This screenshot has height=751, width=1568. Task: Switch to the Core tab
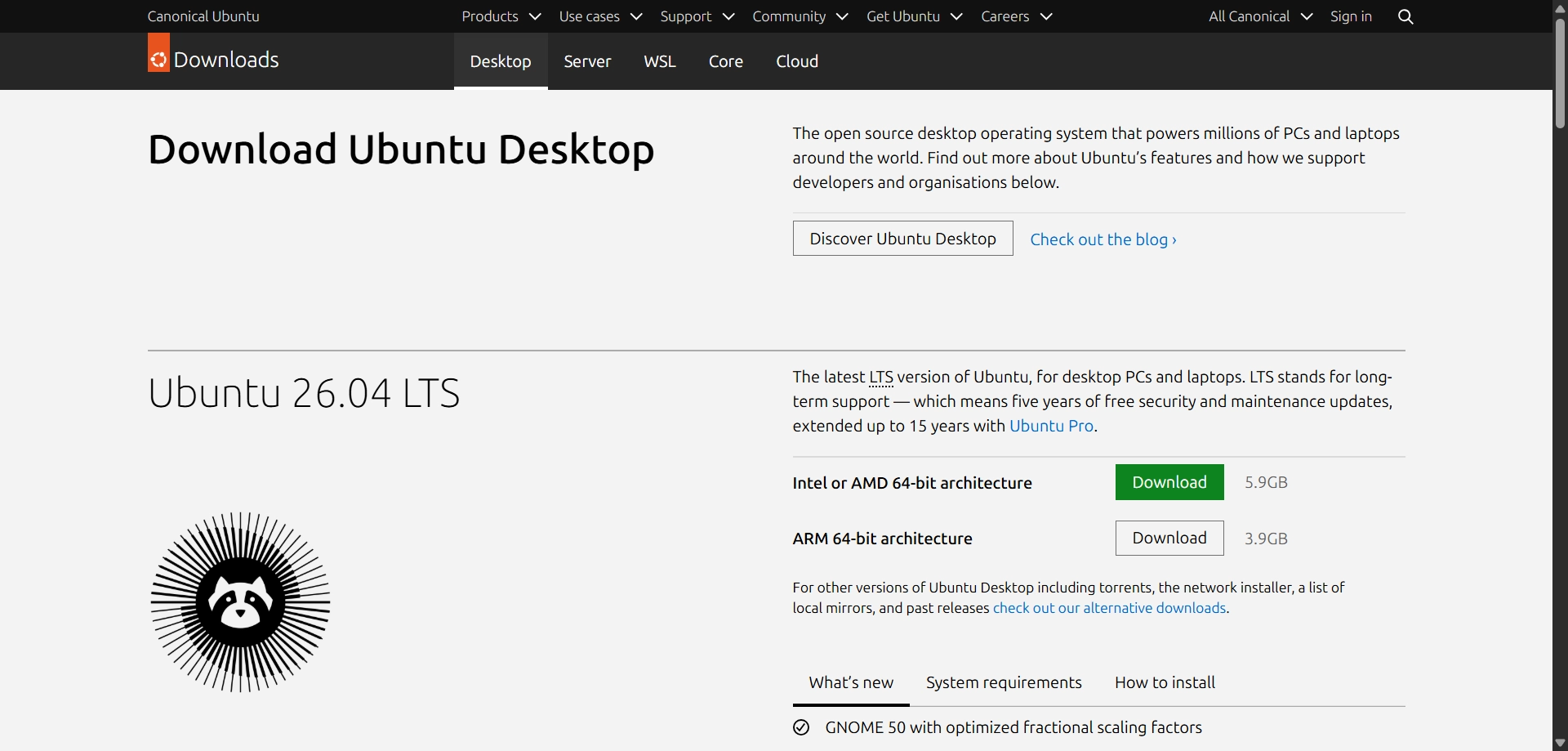click(726, 61)
